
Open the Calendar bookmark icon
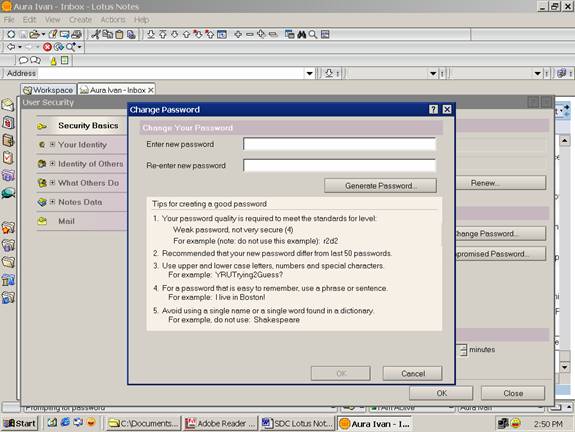point(8,122)
